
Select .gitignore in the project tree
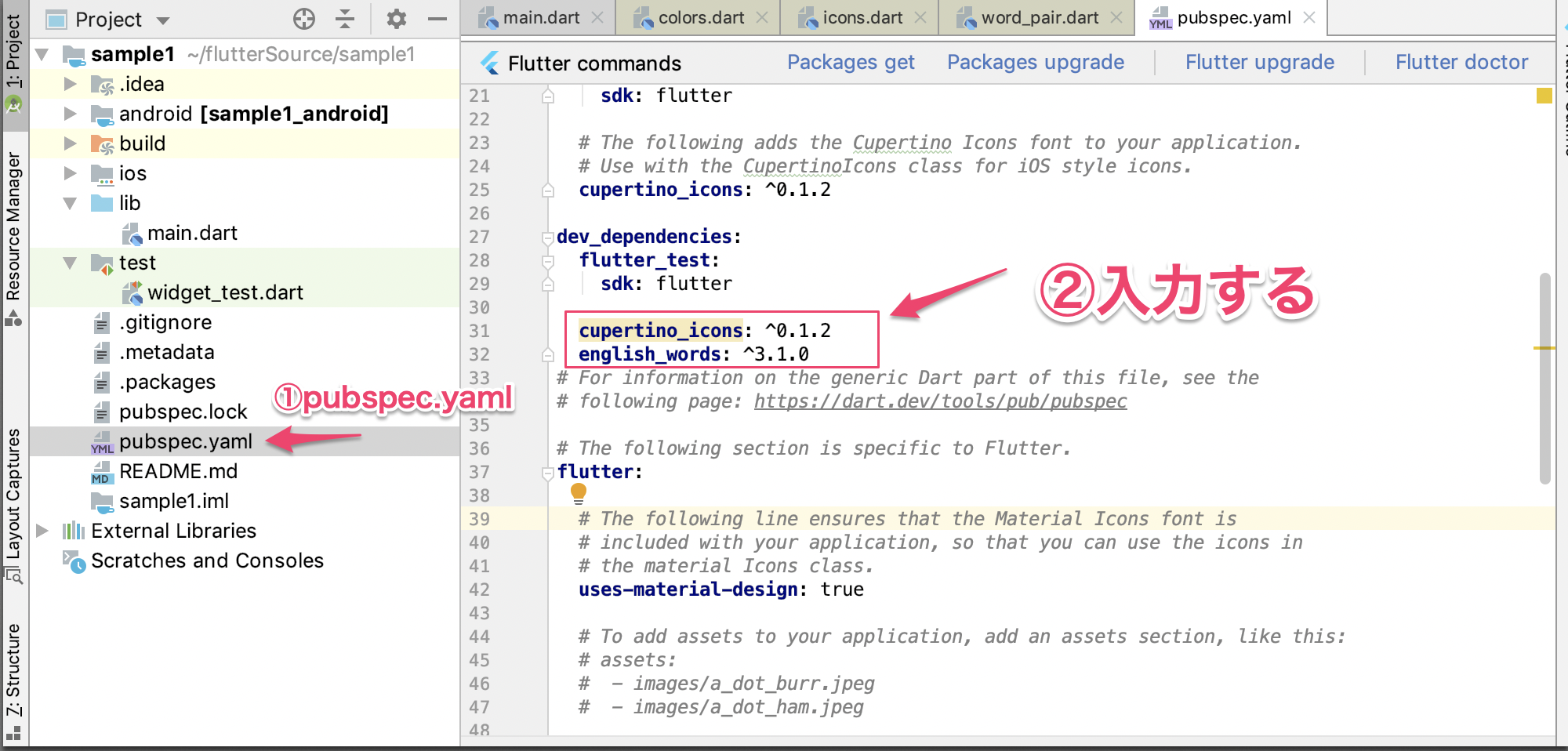tap(165, 323)
